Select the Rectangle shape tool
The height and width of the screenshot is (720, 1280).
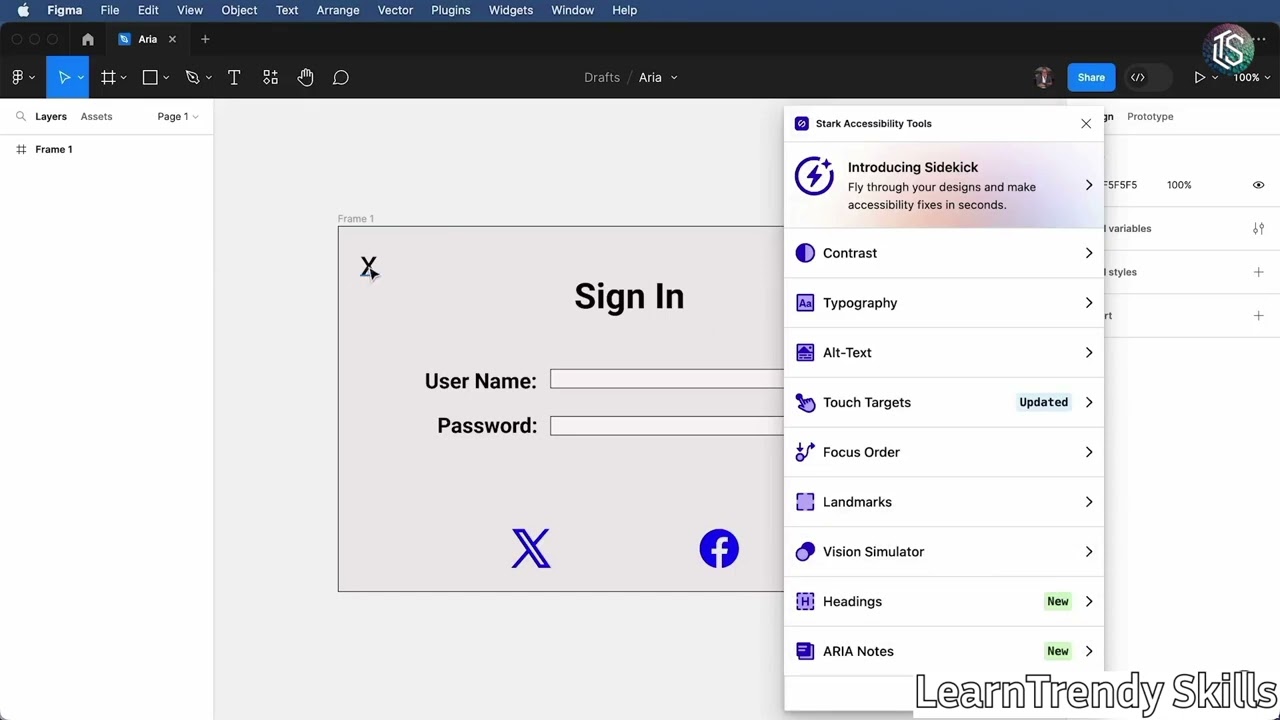click(150, 77)
